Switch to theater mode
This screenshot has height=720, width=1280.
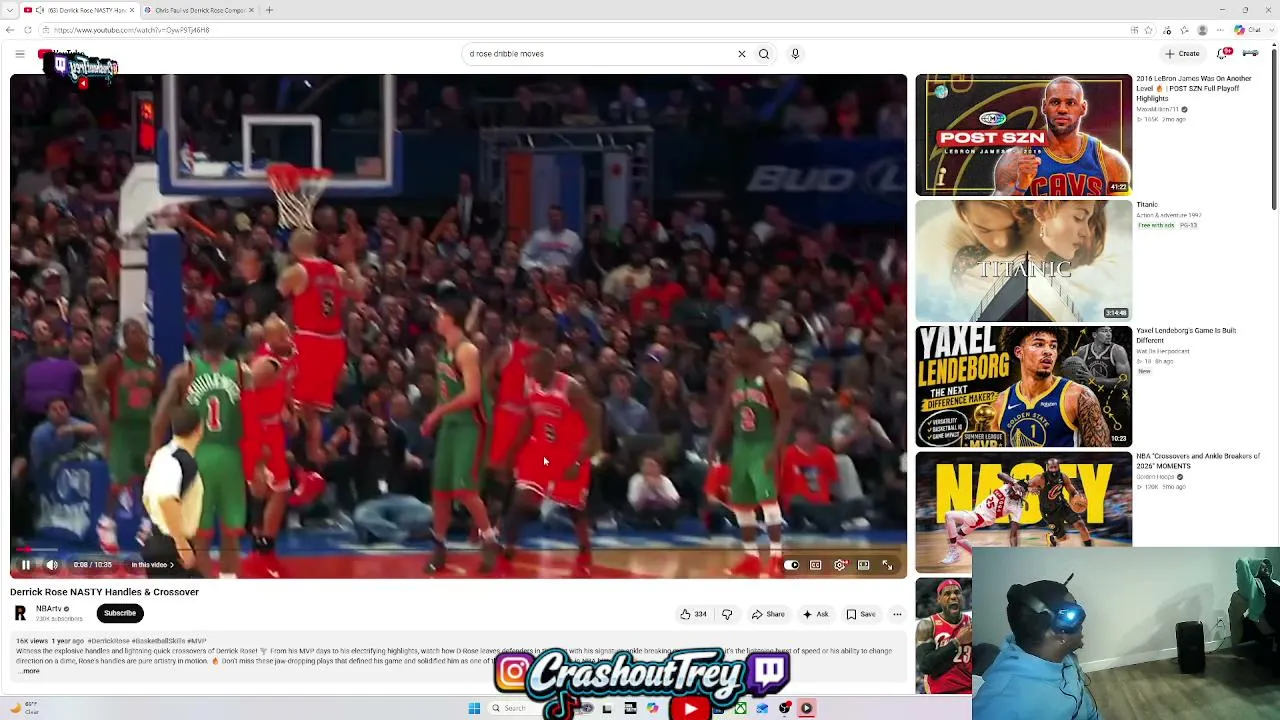[x=864, y=565]
